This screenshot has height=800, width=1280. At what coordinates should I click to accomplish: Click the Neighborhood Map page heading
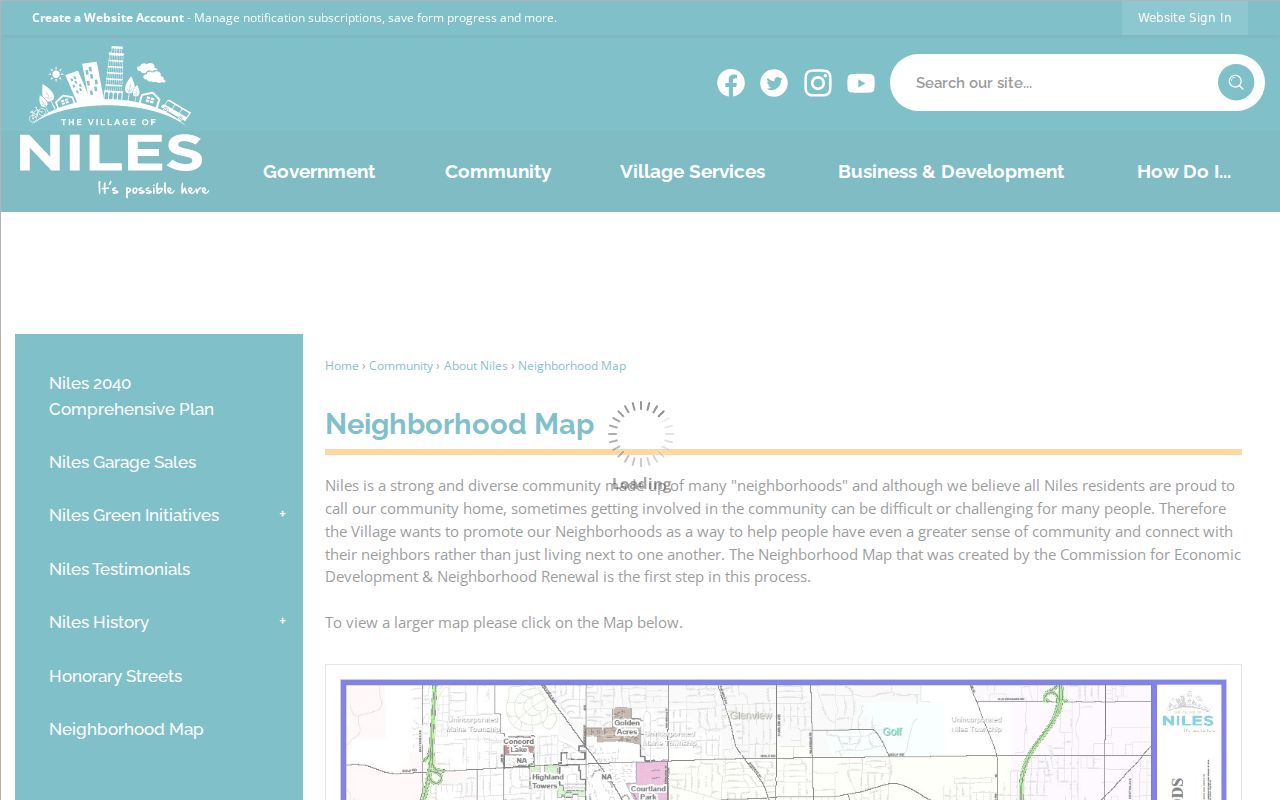(460, 424)
